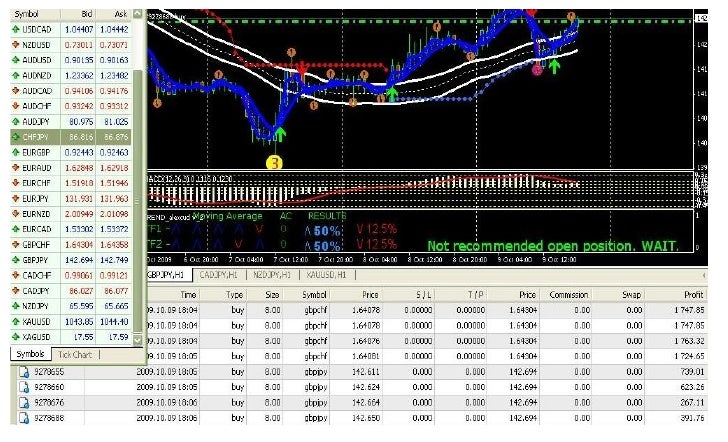The image size is (728, 442).
Task: Click the NZDUSD down-arrow icon in Market Watch
Action: (15, 45)
